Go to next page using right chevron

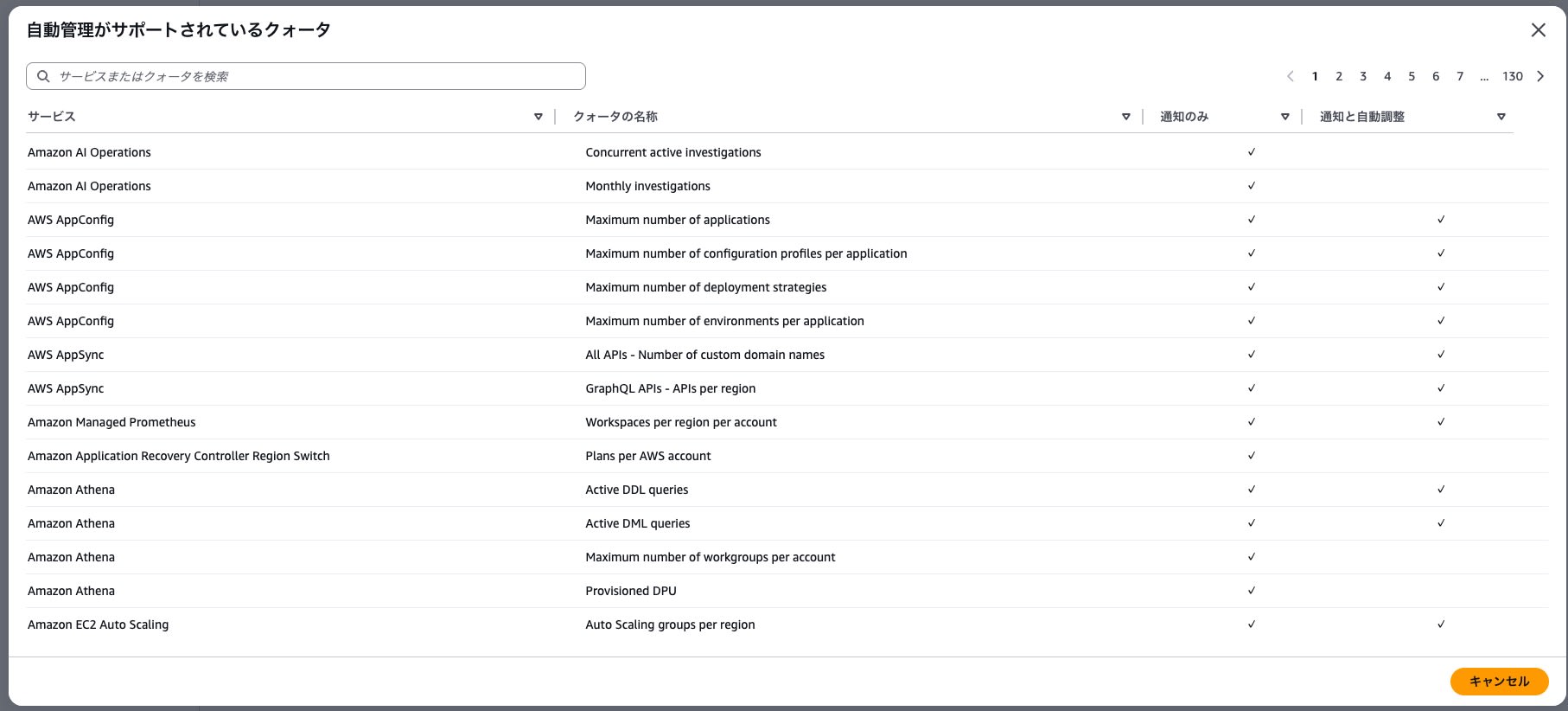point(1540,76)
